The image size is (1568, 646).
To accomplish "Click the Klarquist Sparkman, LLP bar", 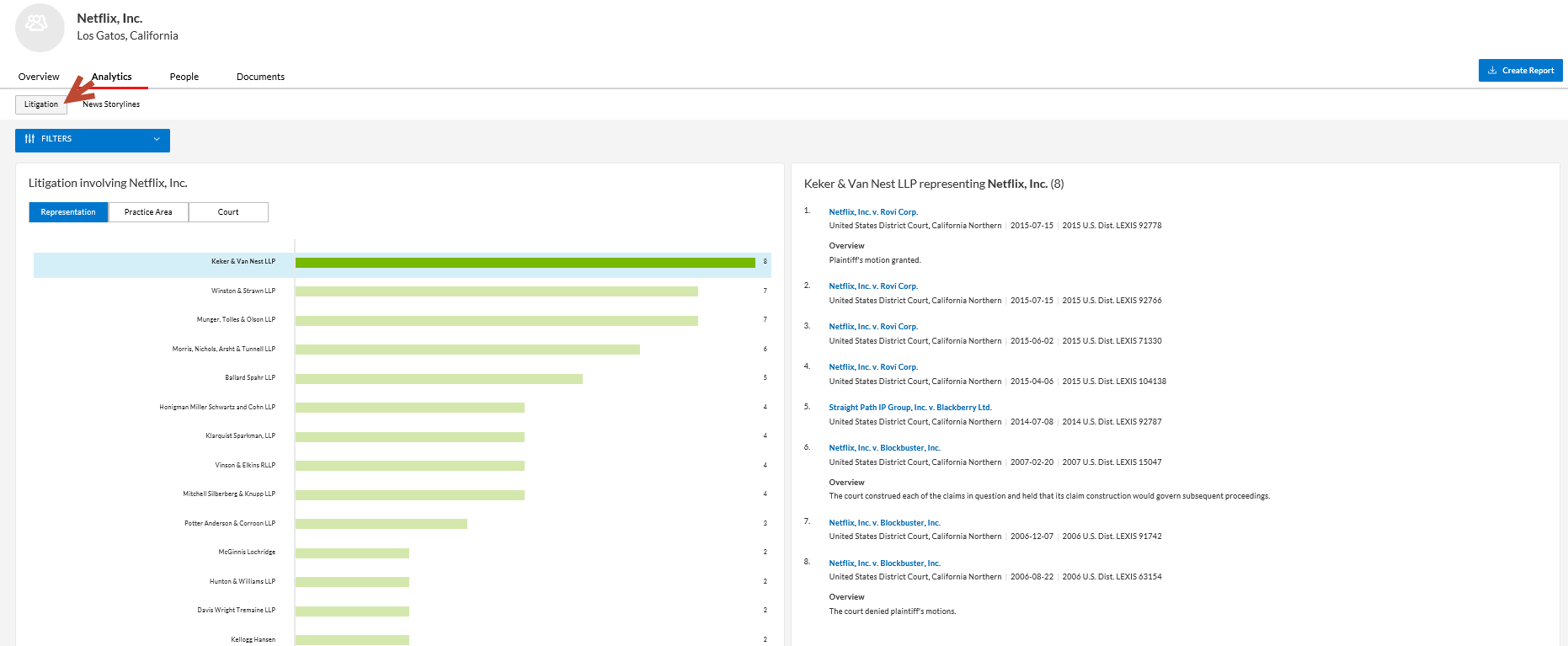I will pyautogui.click(x=410, y=437).
